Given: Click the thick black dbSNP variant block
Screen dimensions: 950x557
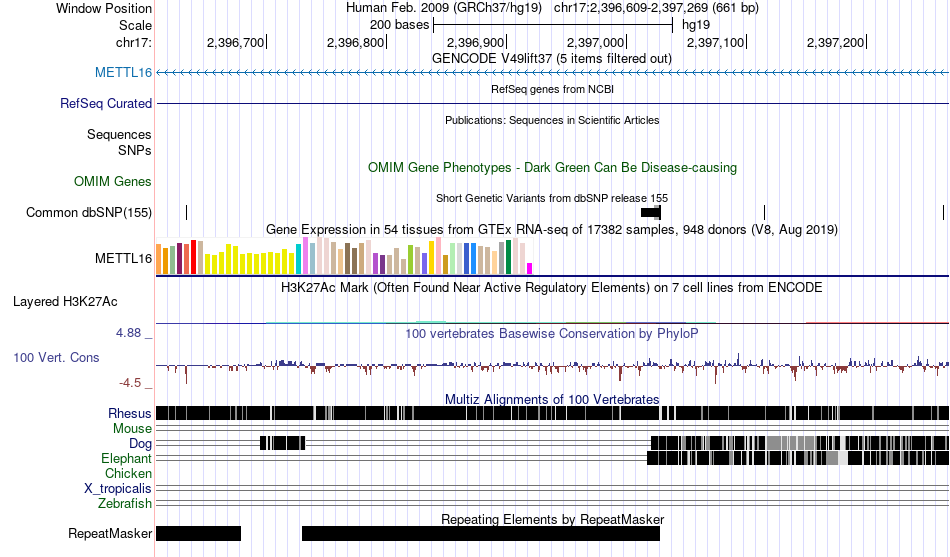Looking at the screenshot, I should click(651, 213).
